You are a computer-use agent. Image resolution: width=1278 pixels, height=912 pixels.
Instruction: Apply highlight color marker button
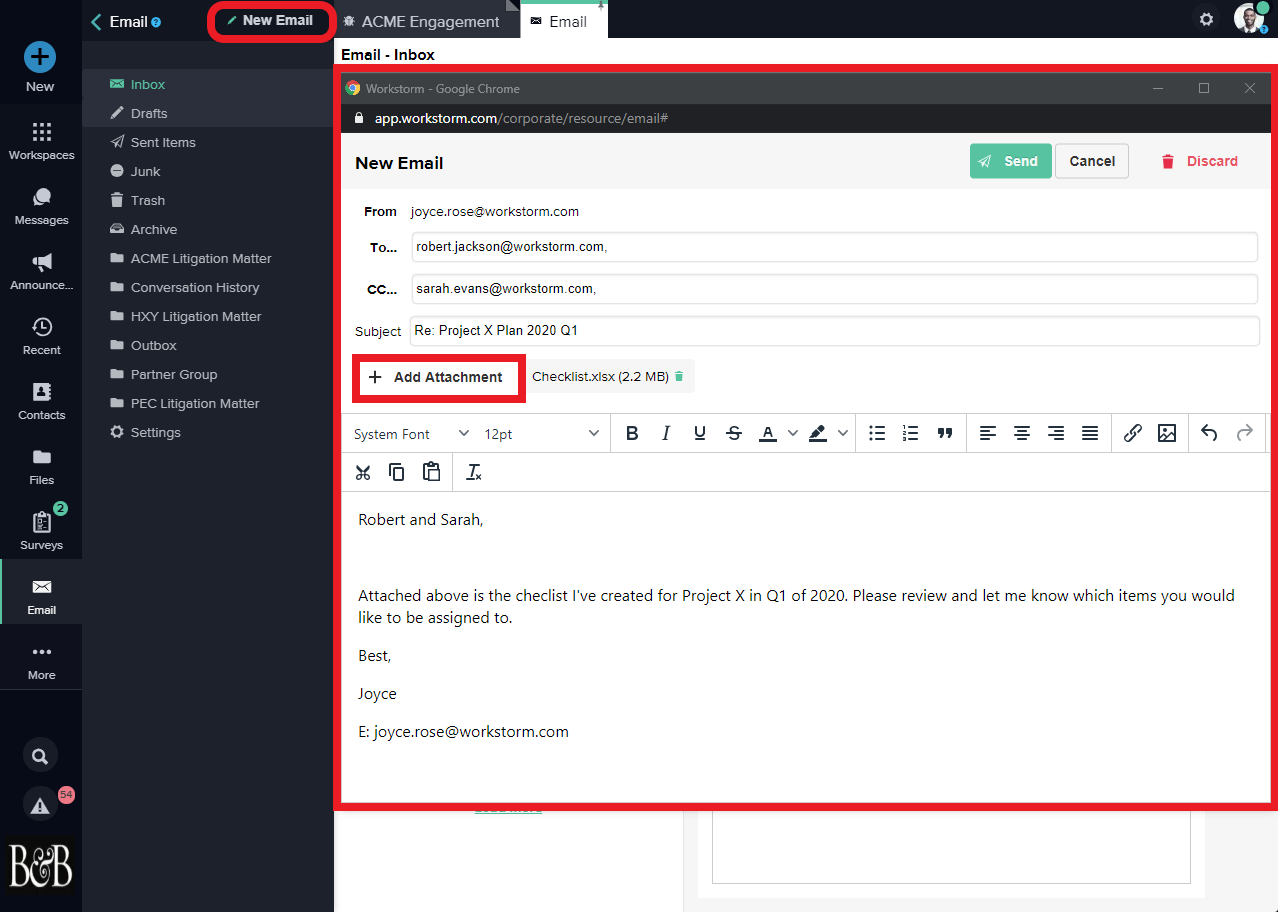(818, 433)
